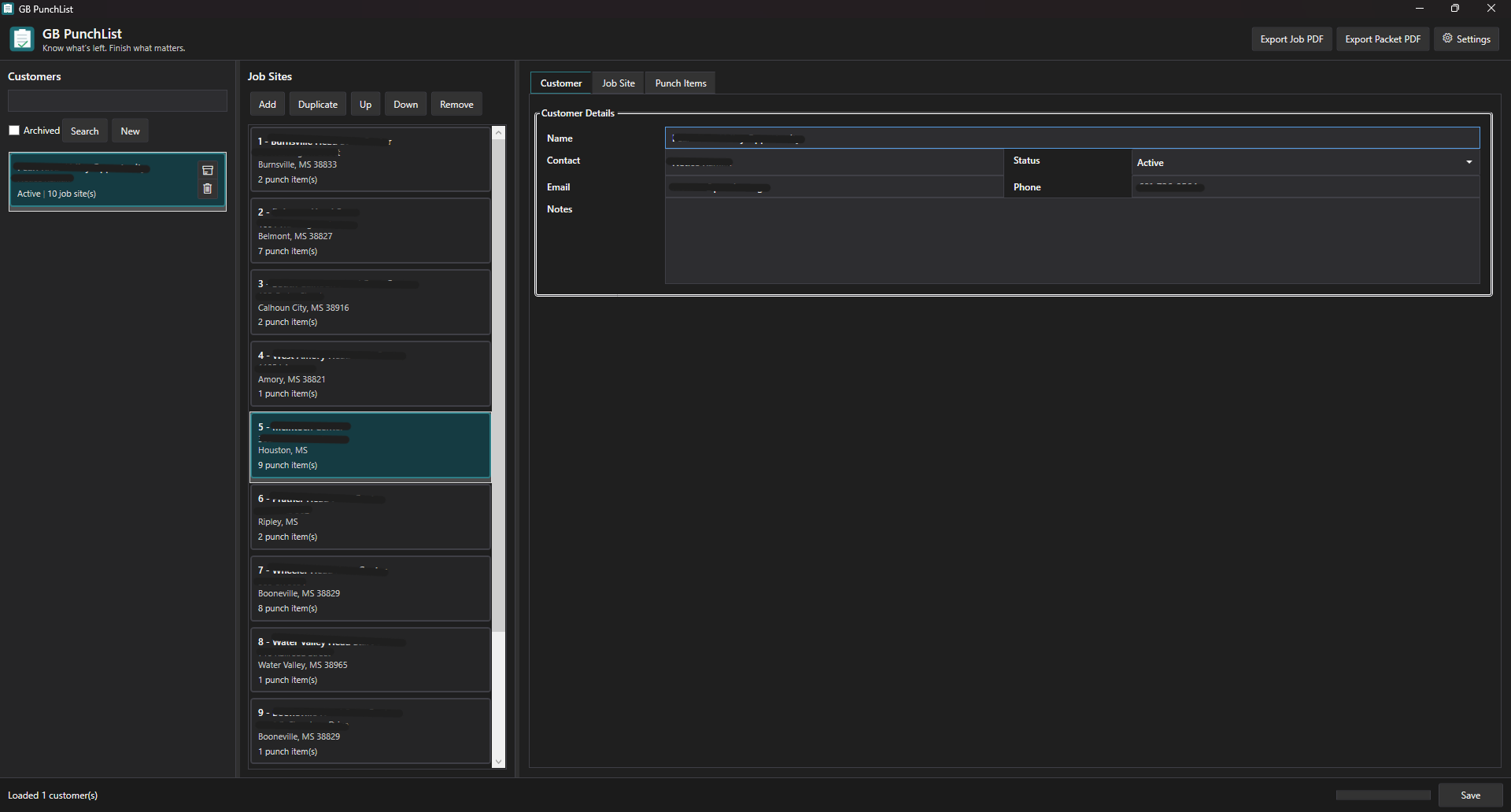Screen dimensions: 1511x812
Task: Click the Phone input field
Action: [x=1306, y=187]
